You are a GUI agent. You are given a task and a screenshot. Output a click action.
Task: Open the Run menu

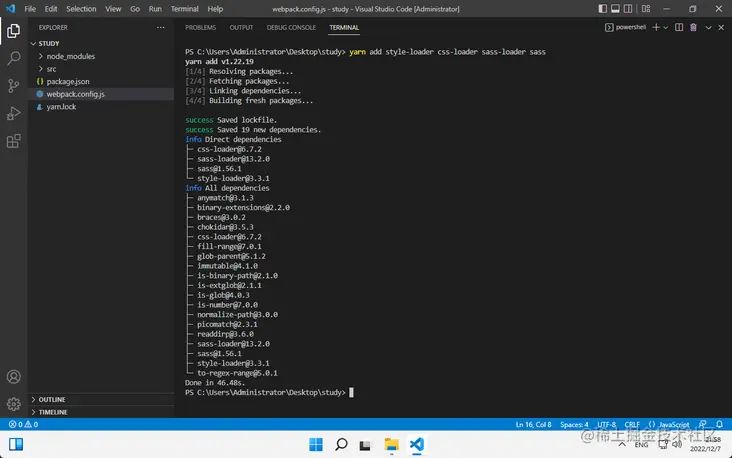click(x=155, y=8)
